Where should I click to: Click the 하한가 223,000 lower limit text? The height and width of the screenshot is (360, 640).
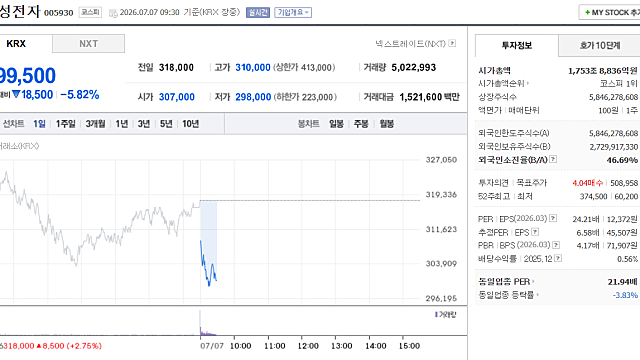[x=305, y=97]
